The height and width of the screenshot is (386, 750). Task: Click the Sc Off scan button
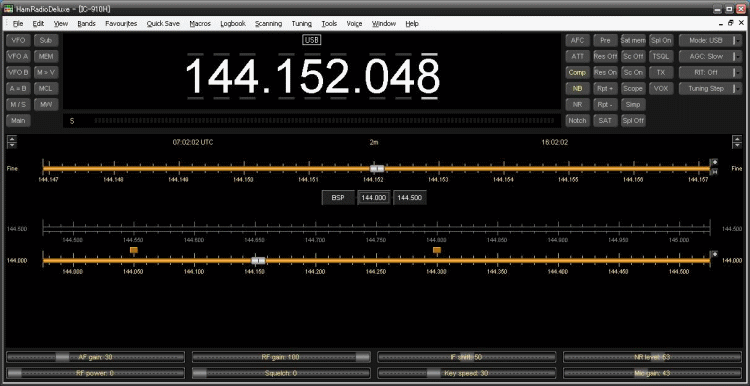click(x=633, y=56)
